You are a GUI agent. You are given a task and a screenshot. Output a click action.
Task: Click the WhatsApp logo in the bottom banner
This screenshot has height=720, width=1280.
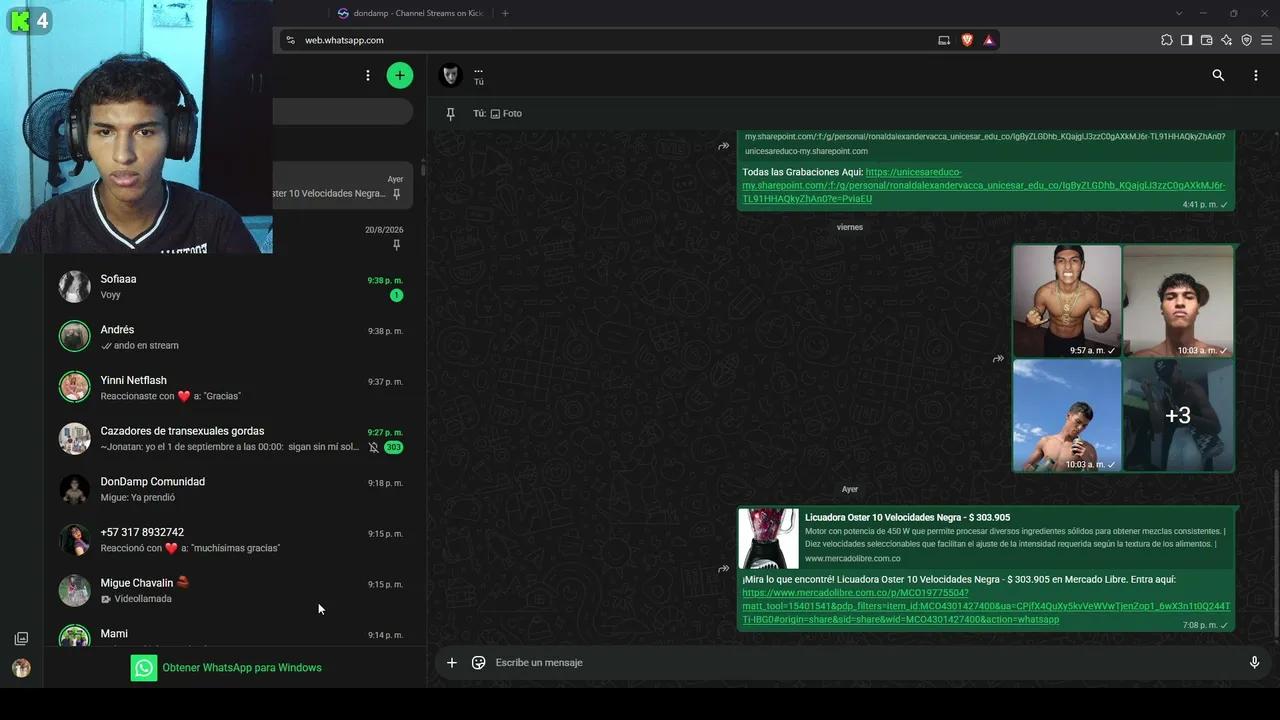pyautogui.click(x=144, y=668)
